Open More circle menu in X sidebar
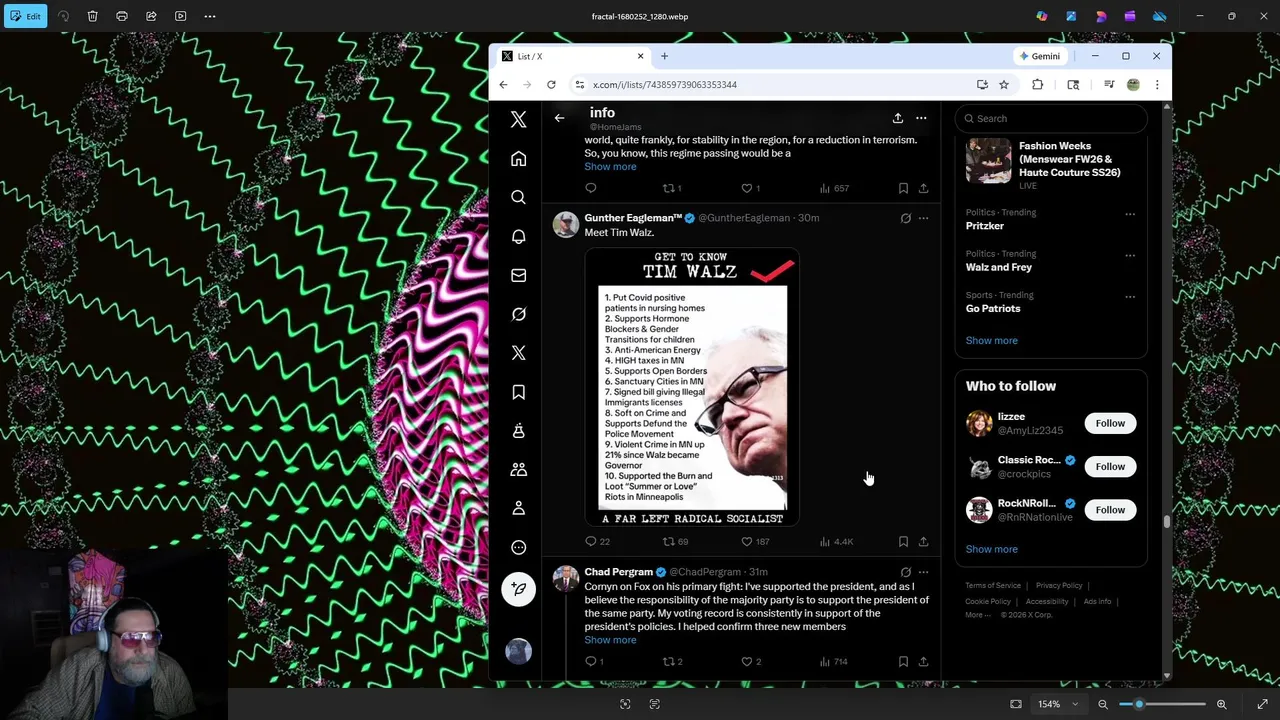 coord(518,547)
